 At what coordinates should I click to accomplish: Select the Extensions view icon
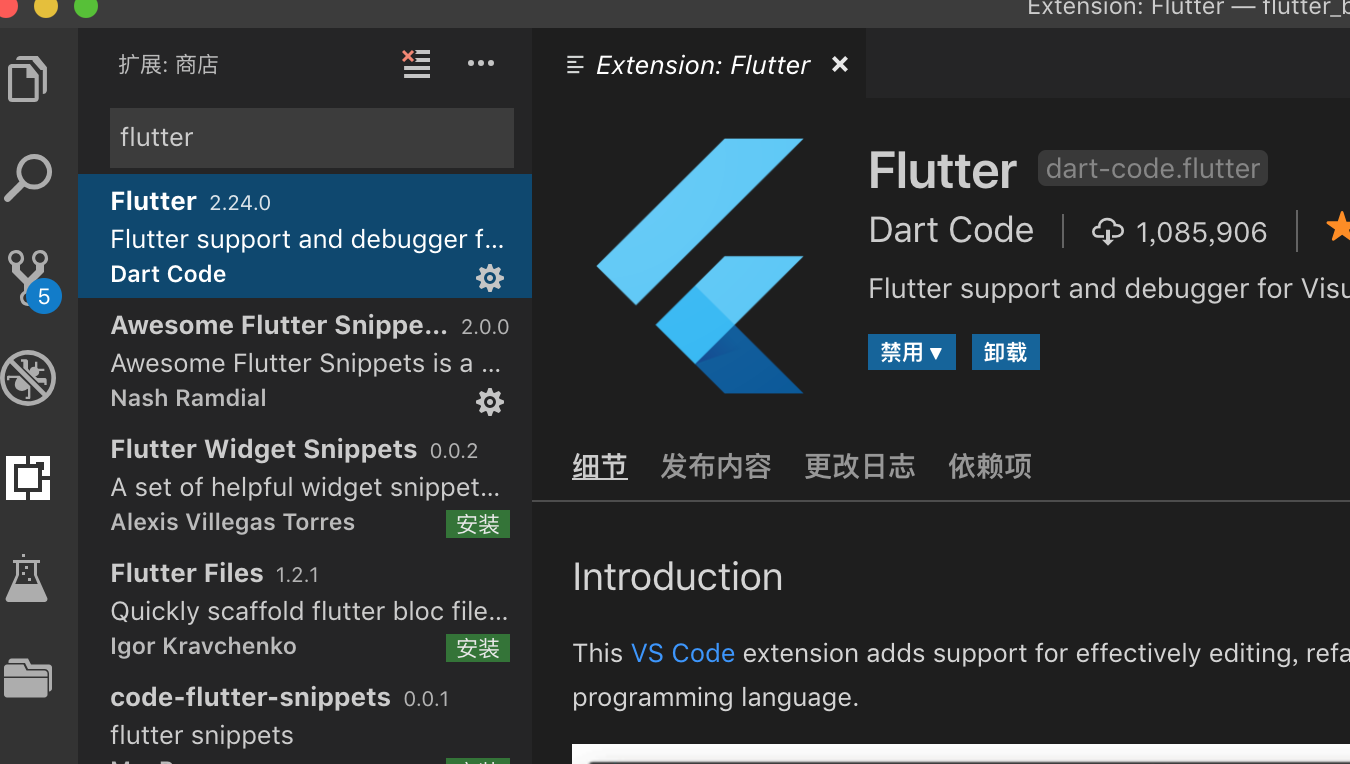[28, 478]
